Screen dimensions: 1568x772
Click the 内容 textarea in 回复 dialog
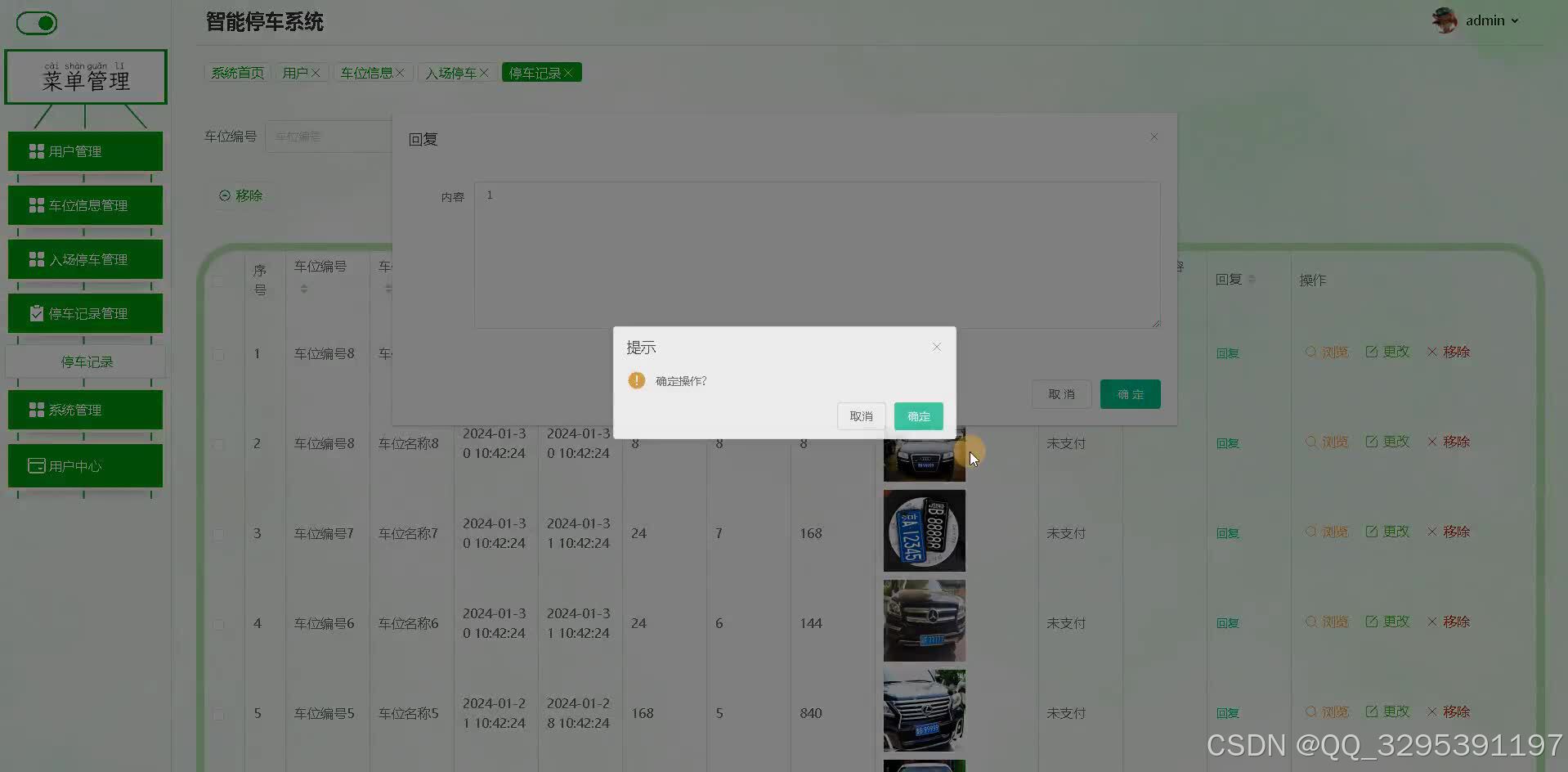click(x=817, y=254)
